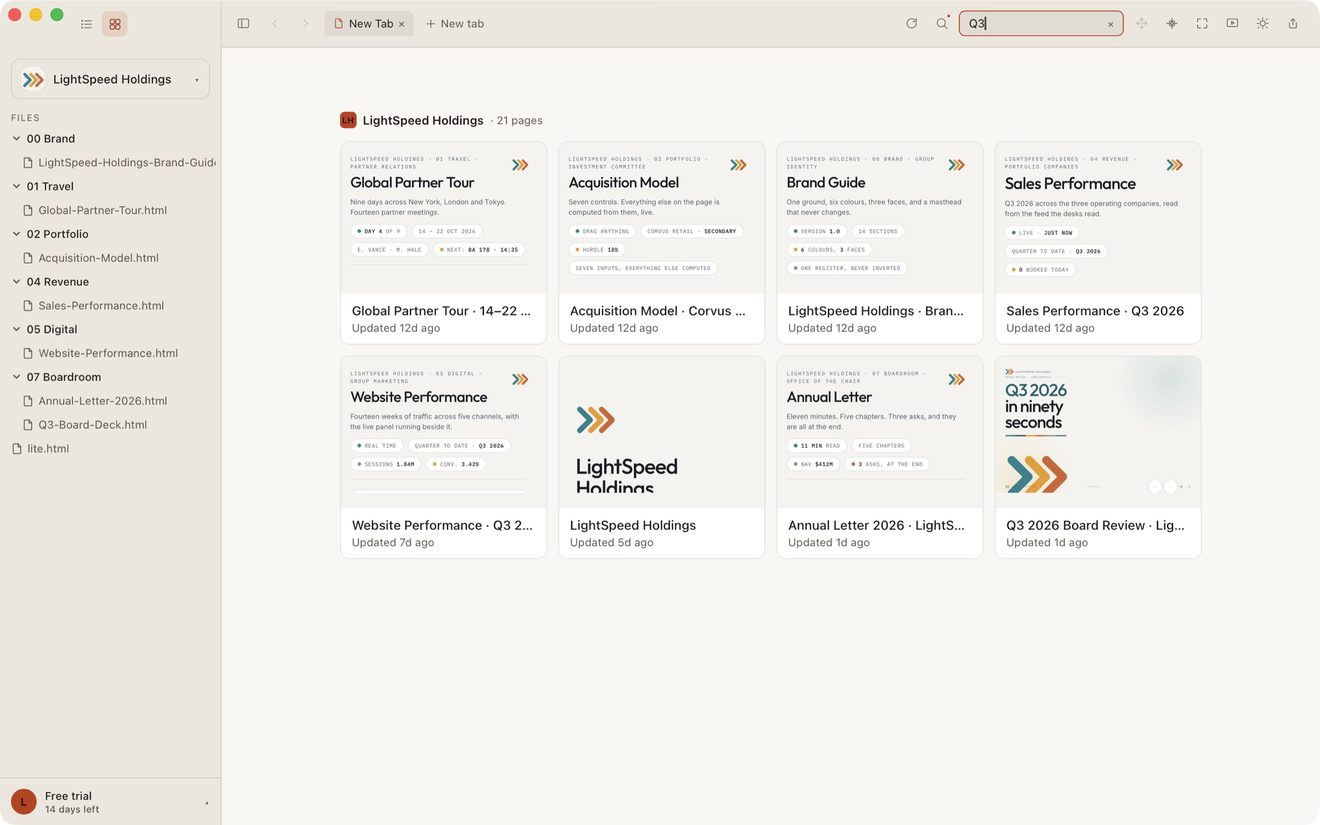Select Sales-Performance.html file
The image size is (1320, 825).
click(101, 306)
